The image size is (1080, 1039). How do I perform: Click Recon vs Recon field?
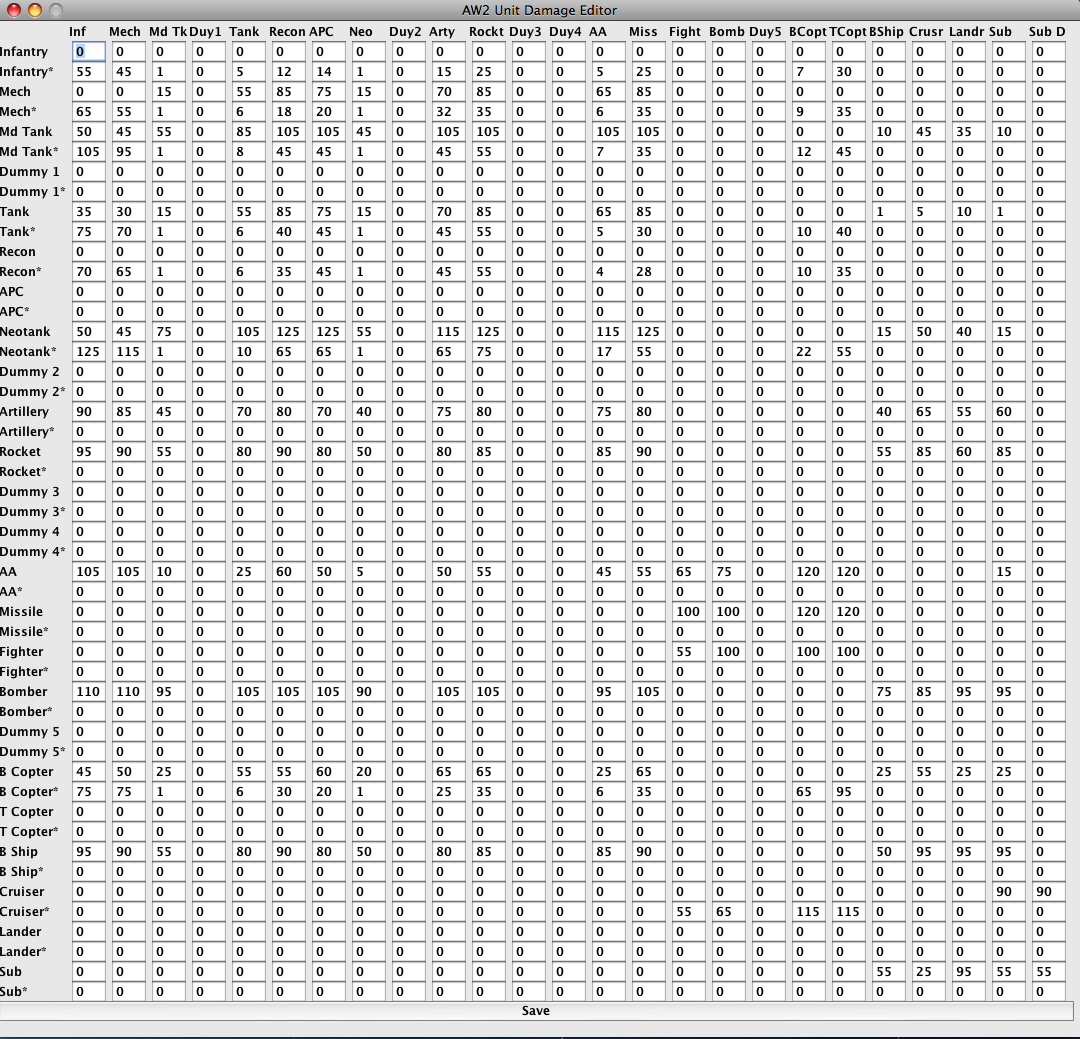click(288, 251)
